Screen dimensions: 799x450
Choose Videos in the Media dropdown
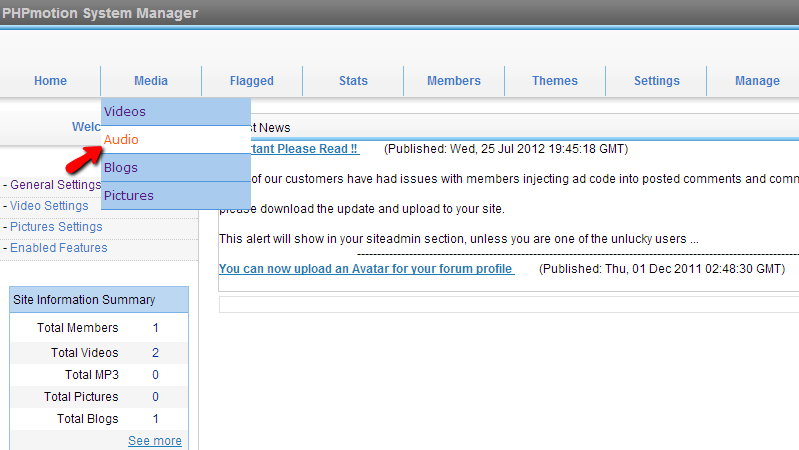pyautogui.click(x=176, y=112)
